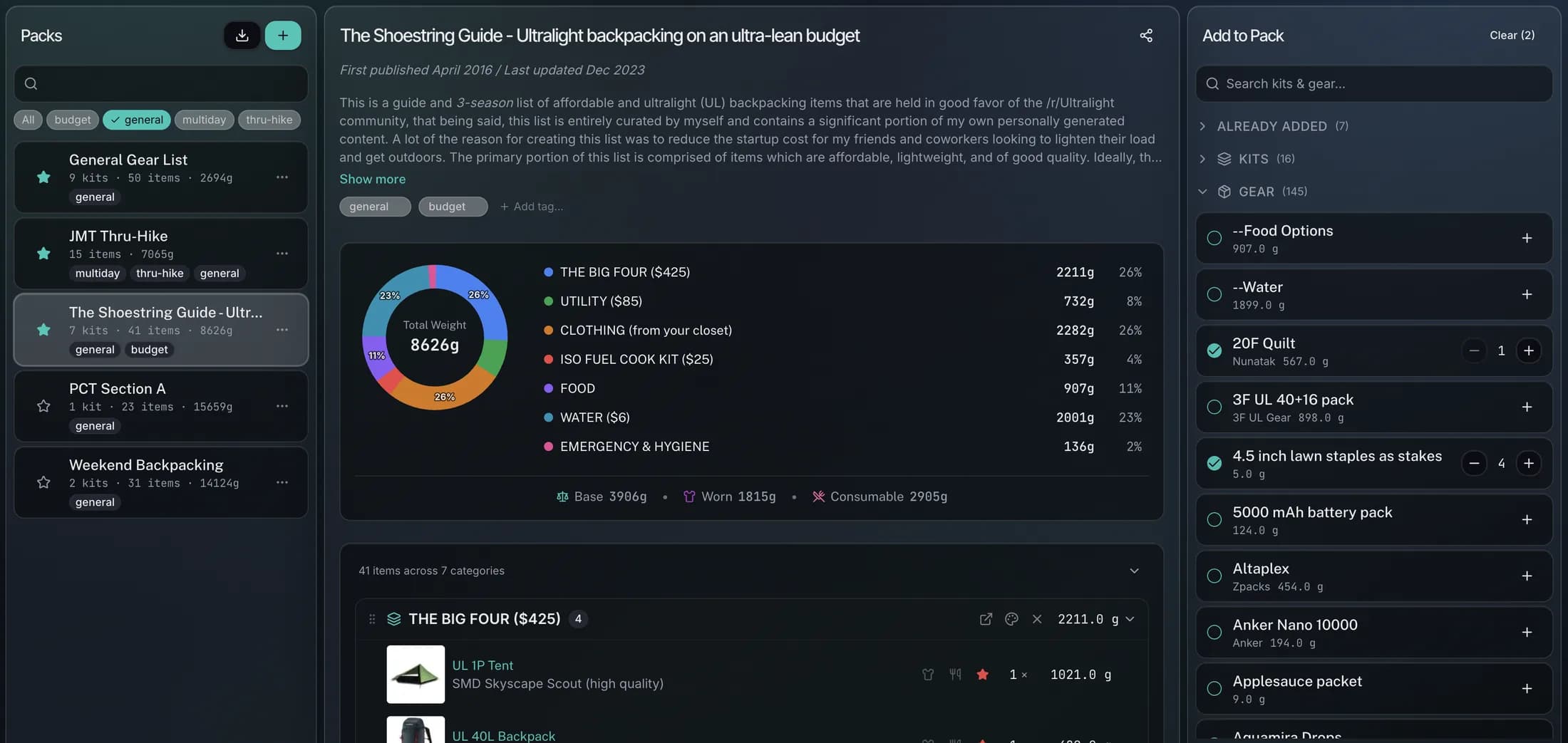The image size is (1568, 743).
Task: Open UL 1P Tent thumbnail image
Action: (416, 674)
